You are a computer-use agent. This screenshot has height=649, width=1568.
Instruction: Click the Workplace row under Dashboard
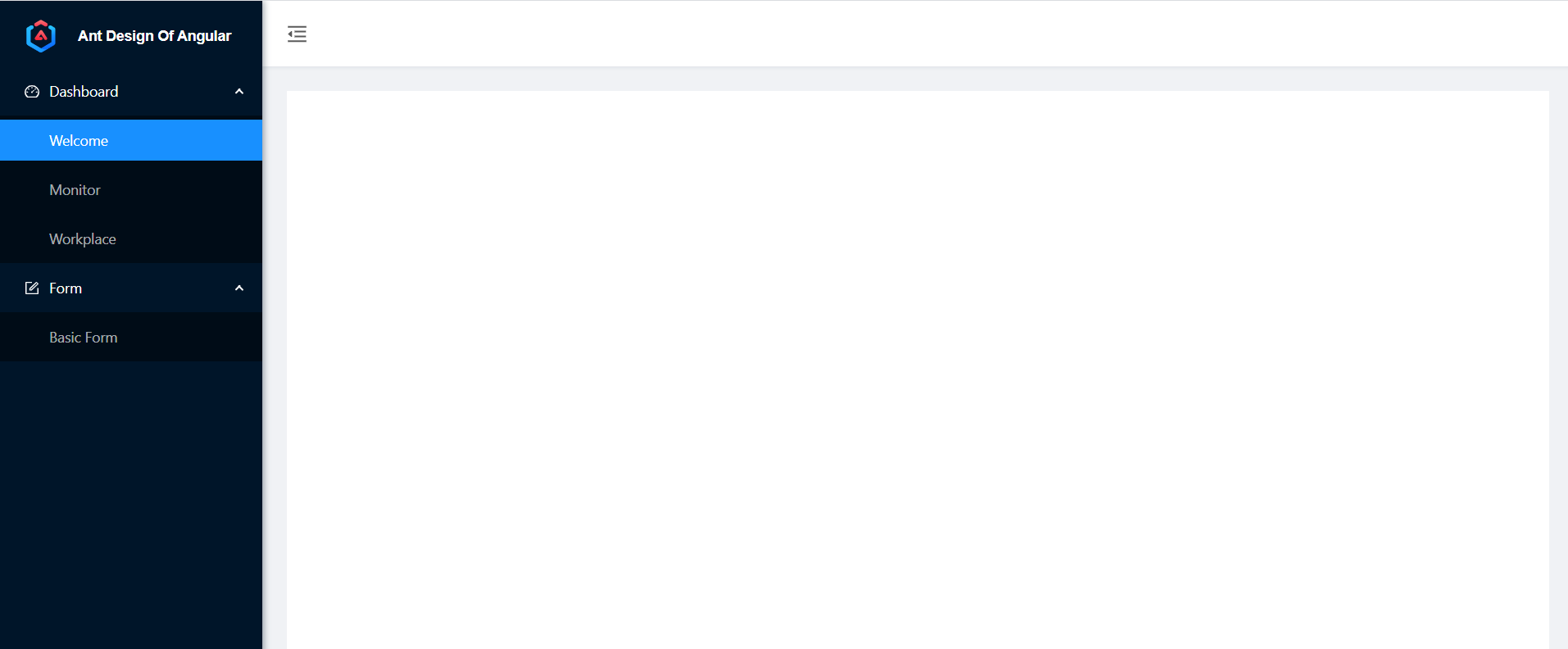pyautogui.click(x=131, y=238)
